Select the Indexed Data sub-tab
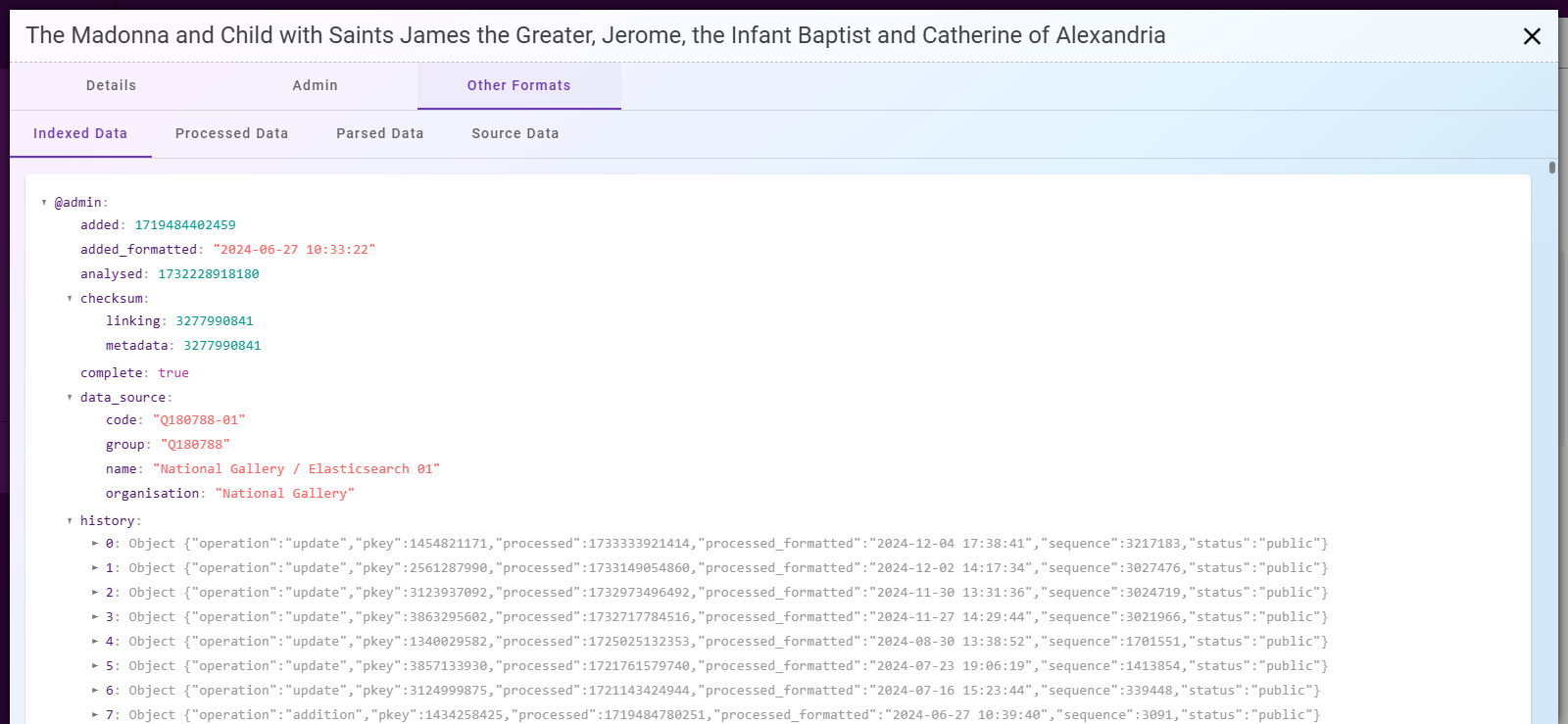The width and height of the screenshot is (1568, 724). click(x=80, y=133)
